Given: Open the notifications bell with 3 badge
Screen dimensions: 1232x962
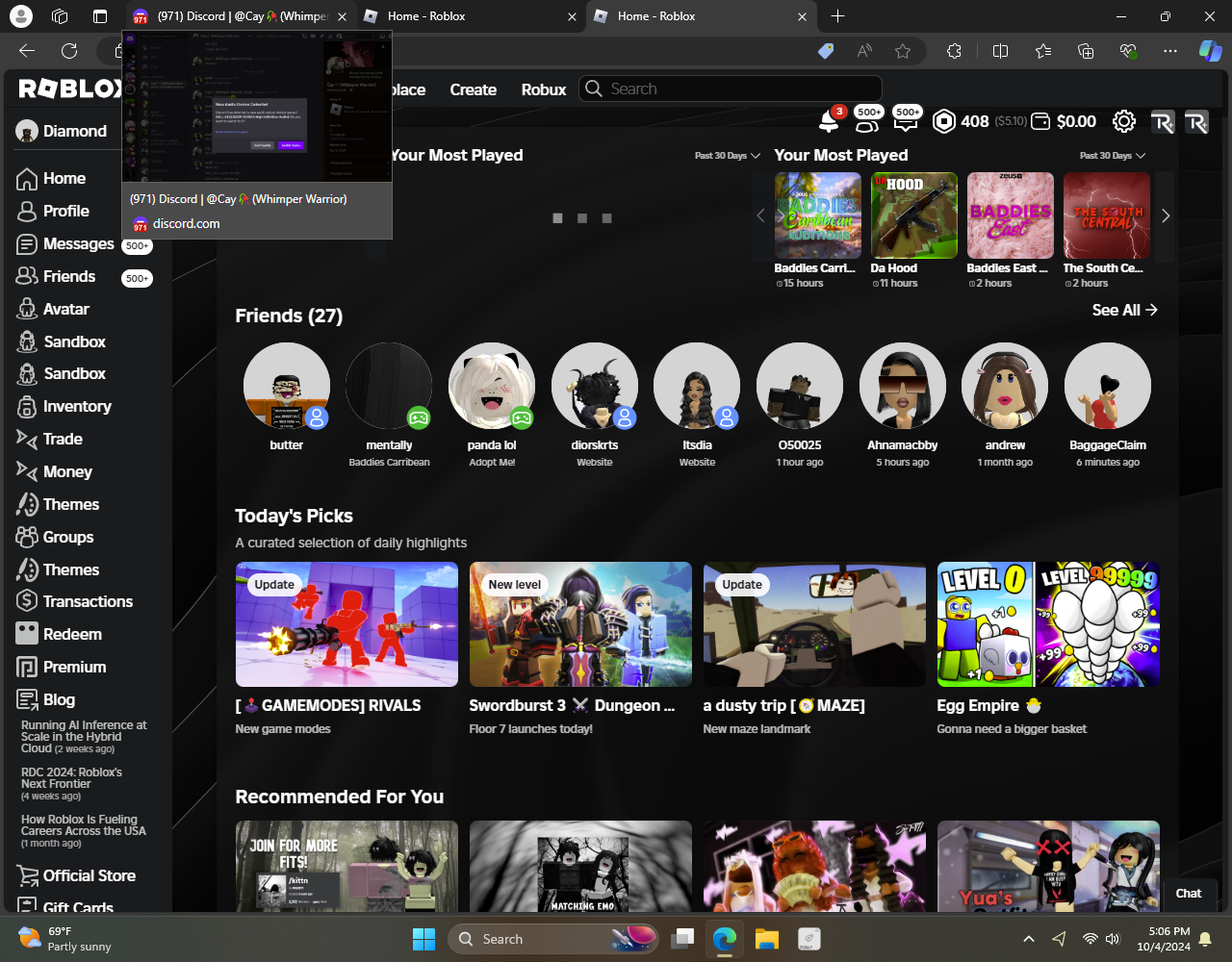Looking at the screenshot, I should (x=829, y=121).
